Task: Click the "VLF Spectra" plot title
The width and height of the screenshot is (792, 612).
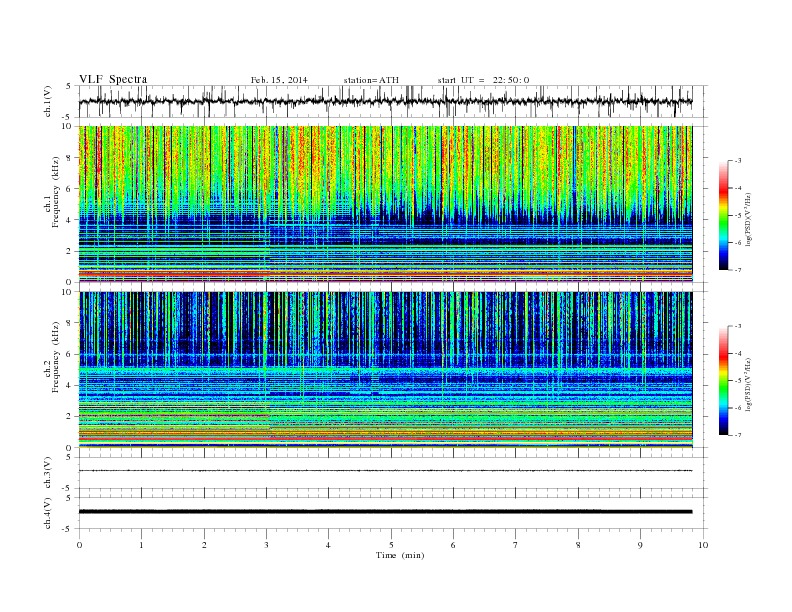Action: 113,79
